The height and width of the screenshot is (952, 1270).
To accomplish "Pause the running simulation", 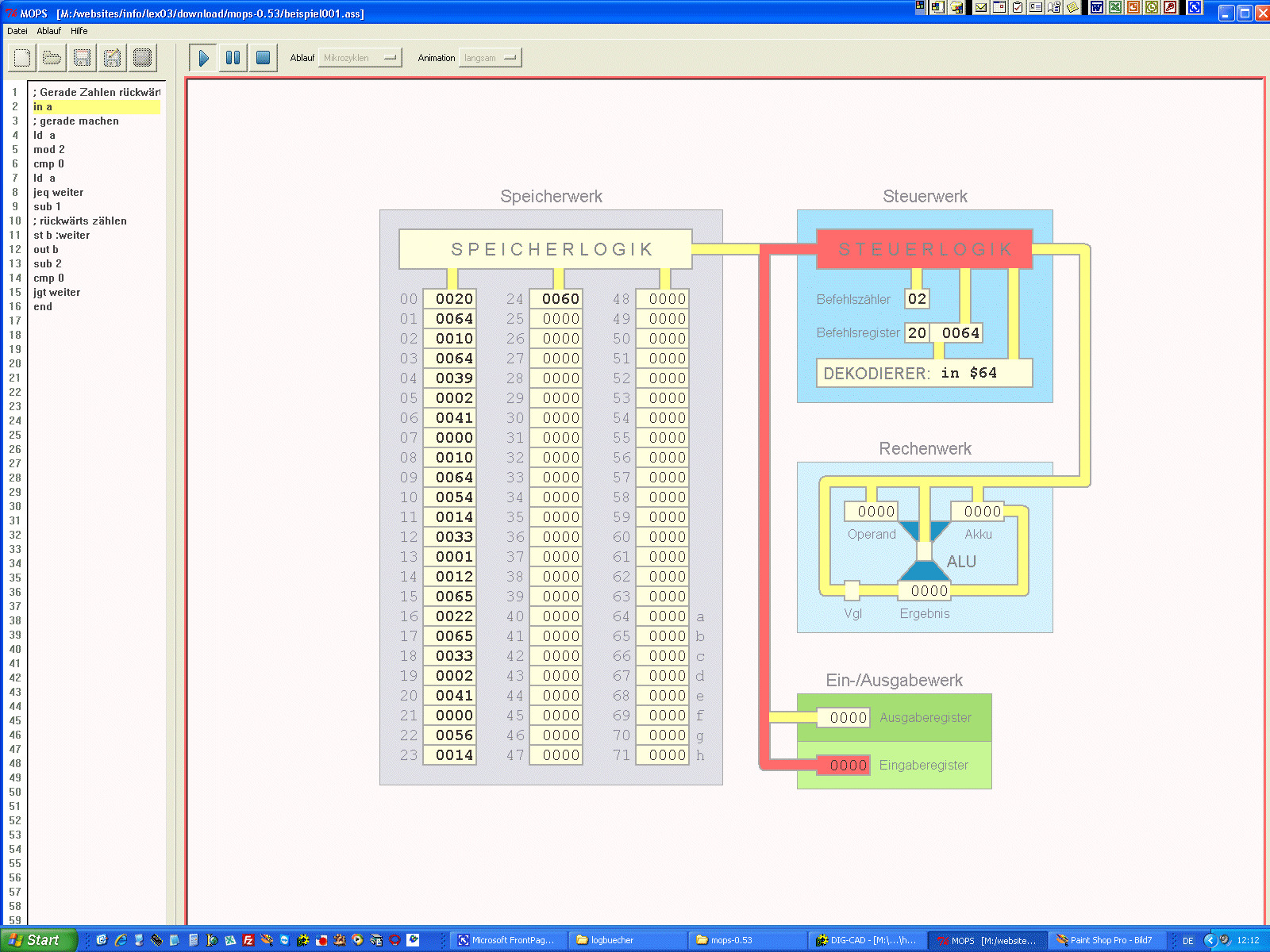I will tap(233, 58).
